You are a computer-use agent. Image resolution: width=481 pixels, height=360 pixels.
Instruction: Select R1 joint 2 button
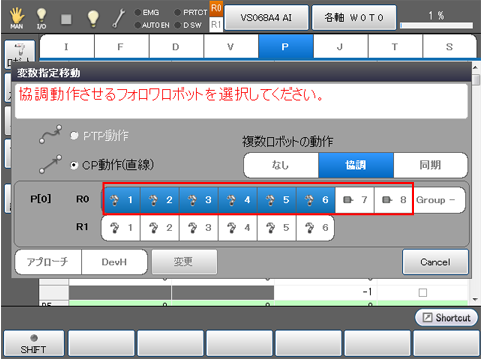pos(160,228)
